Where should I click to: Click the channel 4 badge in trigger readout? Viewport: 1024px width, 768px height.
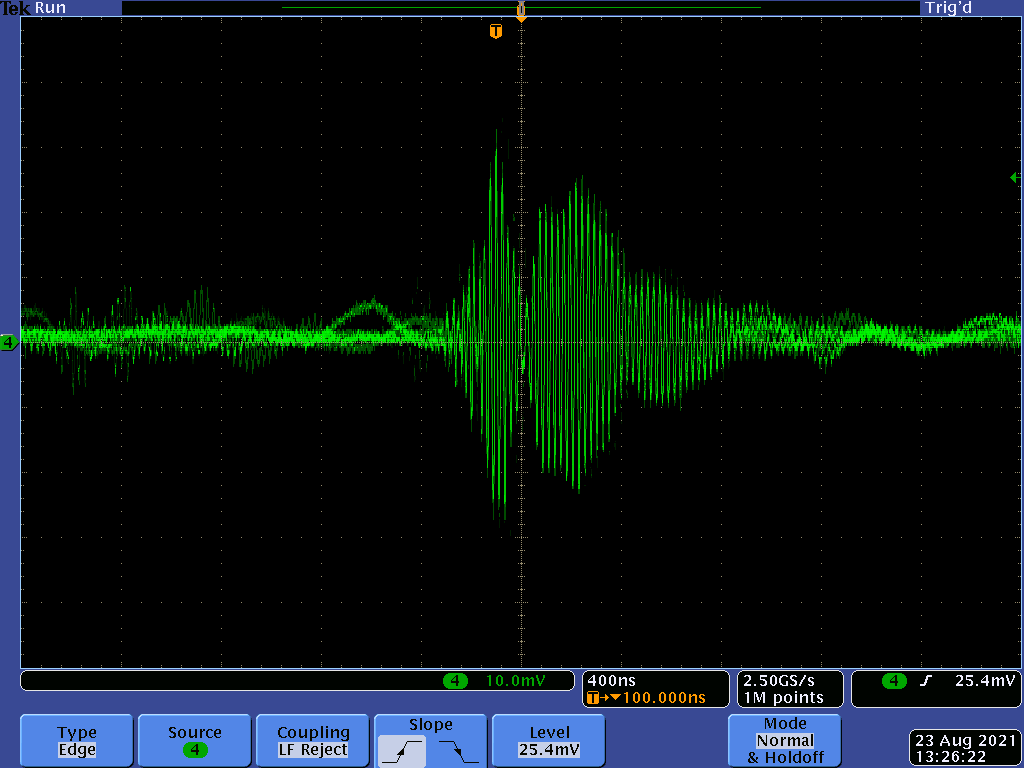[893, 681]
